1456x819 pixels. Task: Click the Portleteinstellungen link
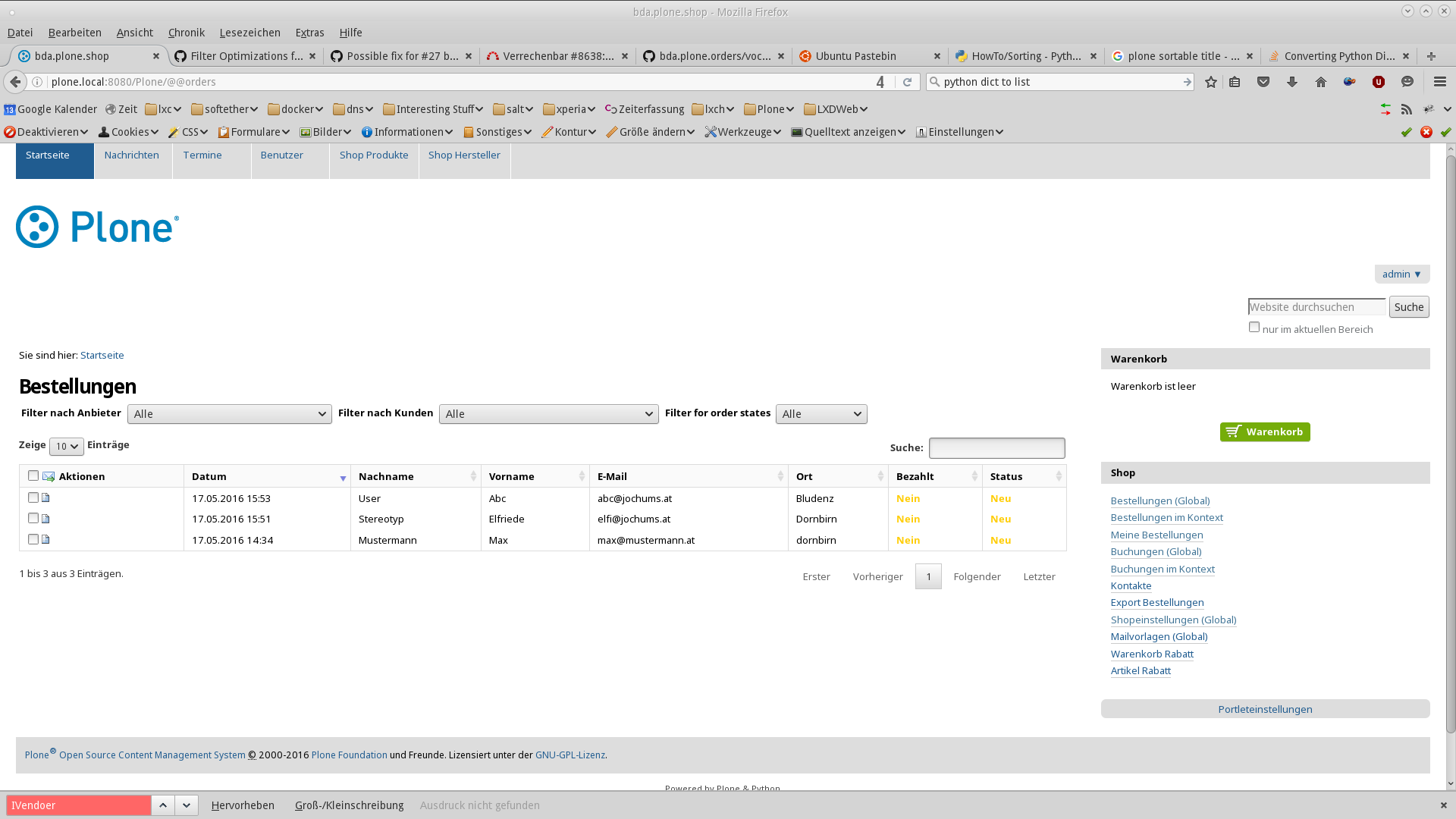pyautogui.click(x=1265, y=709)
